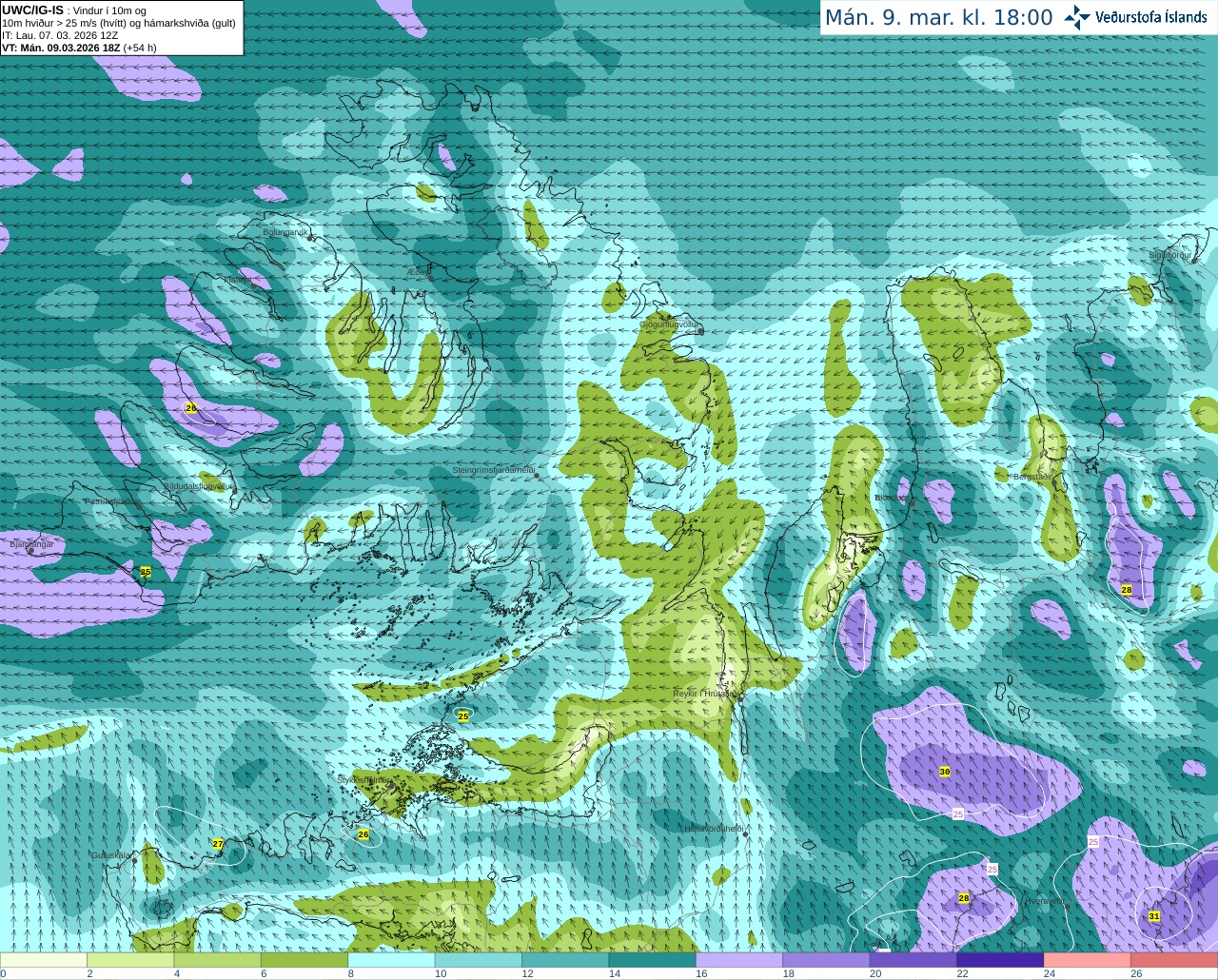Click the Hveravellir place label
Viewport: 1218px width, 980px height.
(x=1044, y=900)
